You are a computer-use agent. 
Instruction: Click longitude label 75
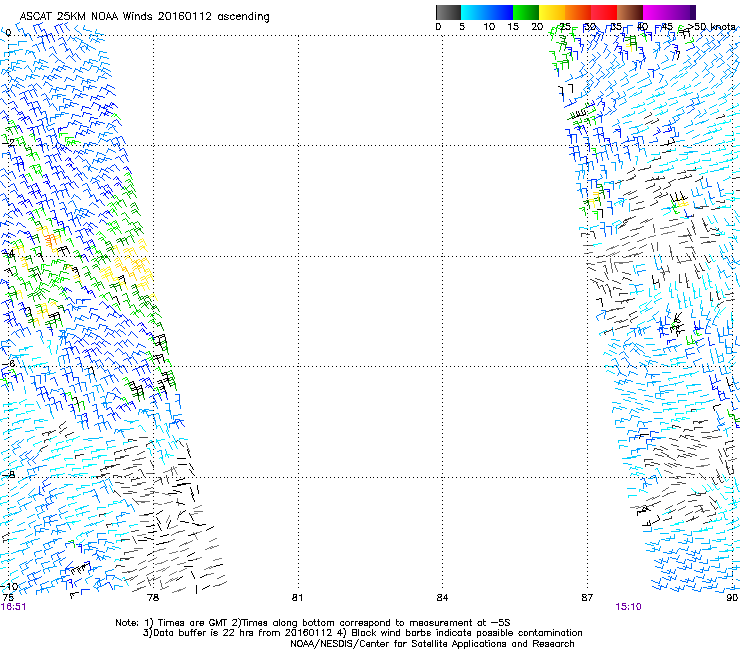pos(8,598)
